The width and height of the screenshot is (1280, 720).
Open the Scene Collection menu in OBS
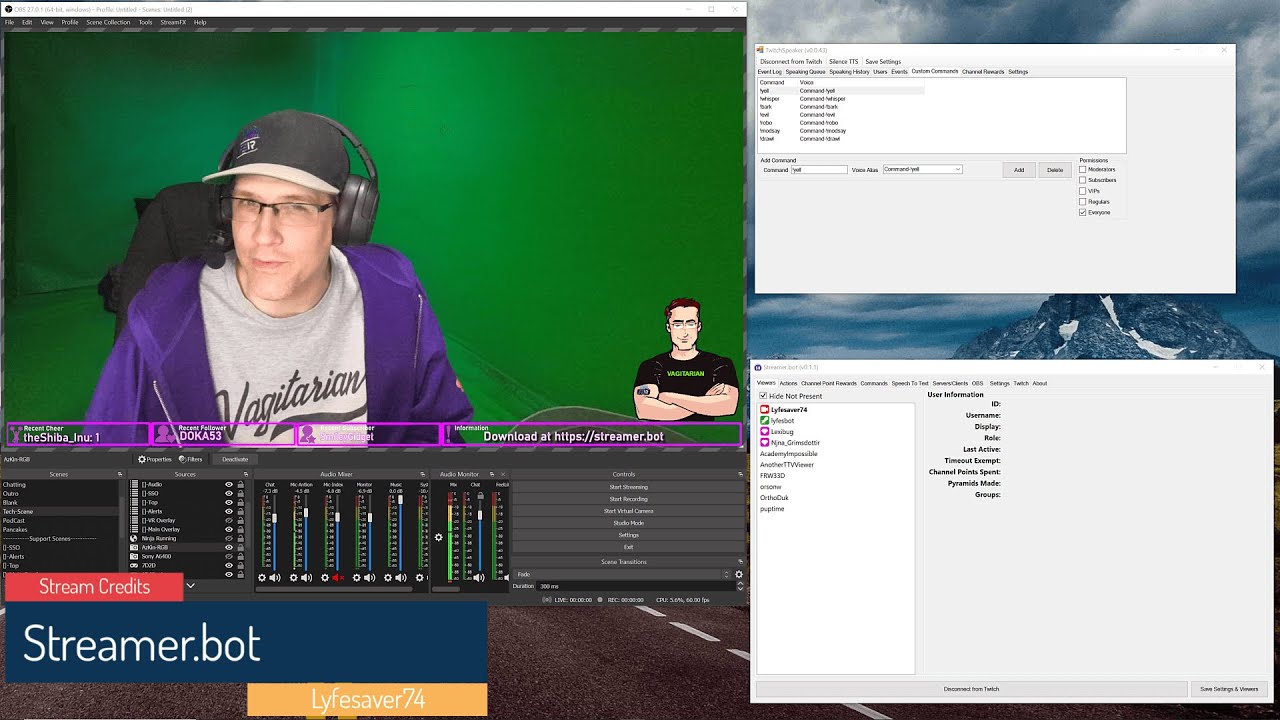pyautogui.click(x=108, y=22)
